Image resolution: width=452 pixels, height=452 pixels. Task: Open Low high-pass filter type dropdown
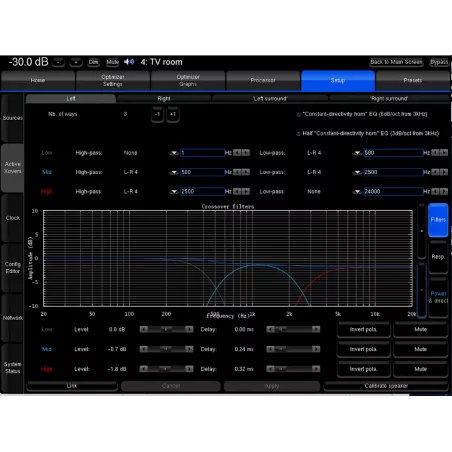pyautogui.click(x=174, y=153)
